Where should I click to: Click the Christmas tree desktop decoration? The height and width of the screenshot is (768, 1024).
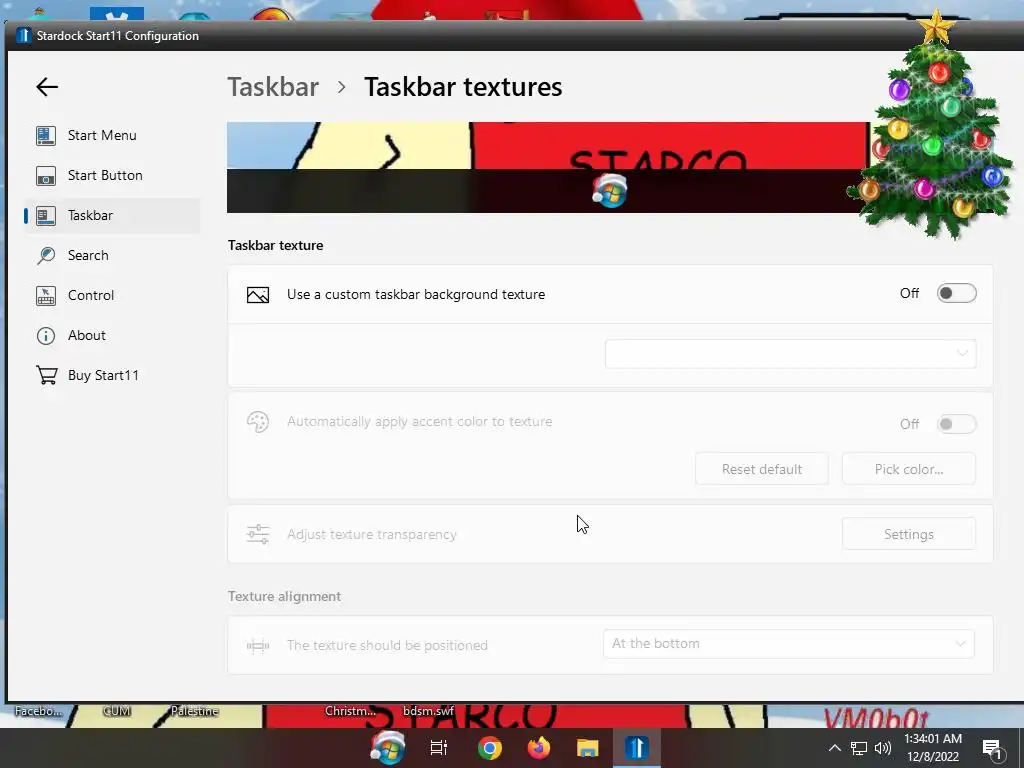pyautogui.click(x=931, y=124)
